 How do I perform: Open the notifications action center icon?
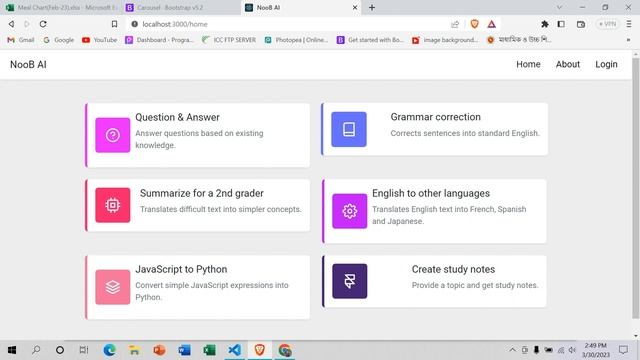tap(623, 350)
